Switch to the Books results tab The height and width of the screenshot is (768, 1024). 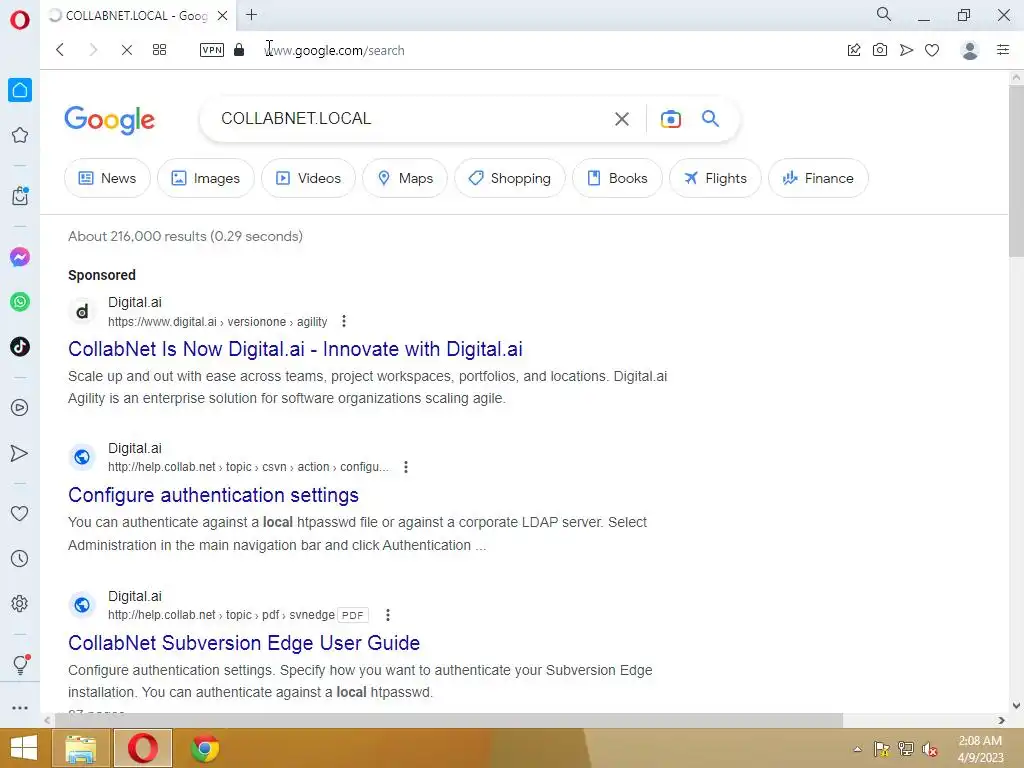pos(617,178)
